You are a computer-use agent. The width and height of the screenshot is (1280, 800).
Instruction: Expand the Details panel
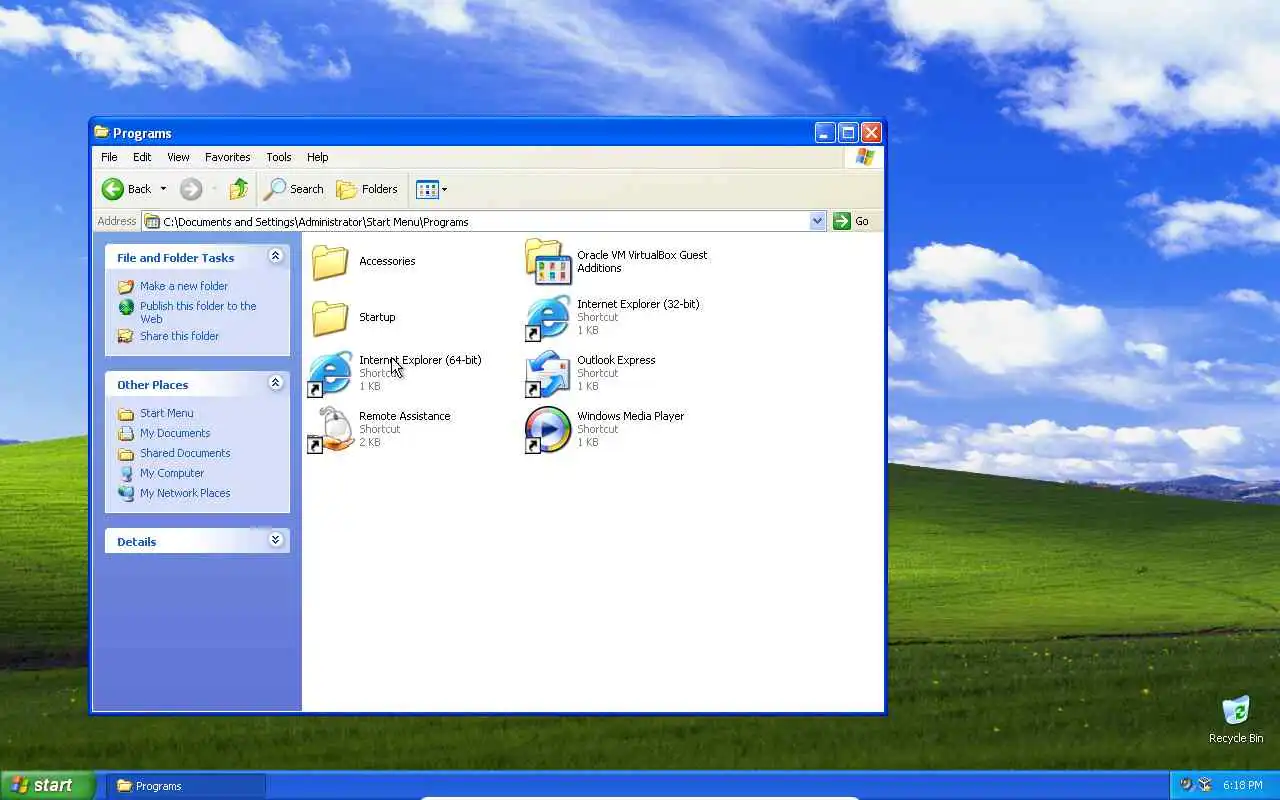coord(275,540)
